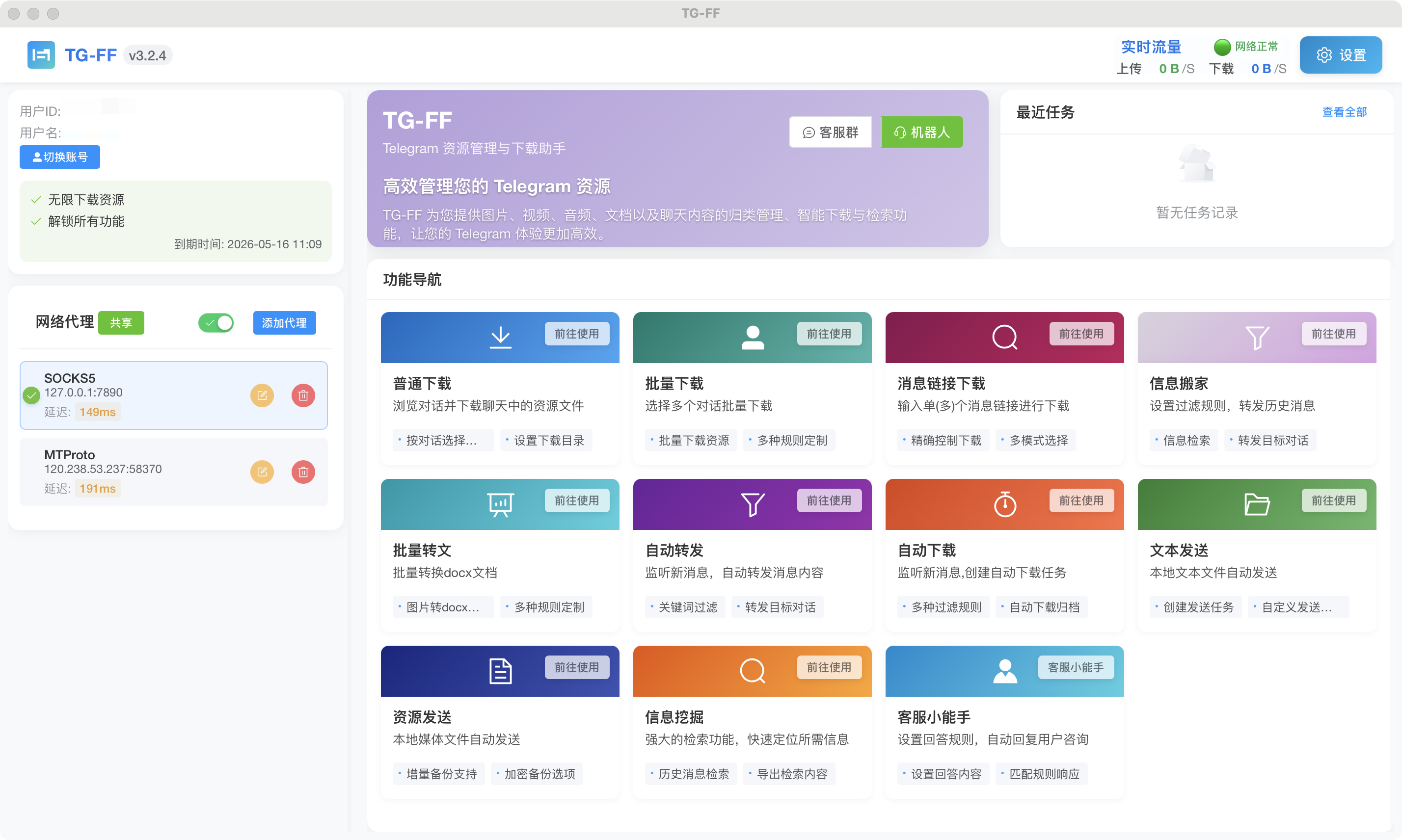This screenshot has width=1402, height=840.
Task: Click the download icon on 普通下载 card
Action: point(500,337)
